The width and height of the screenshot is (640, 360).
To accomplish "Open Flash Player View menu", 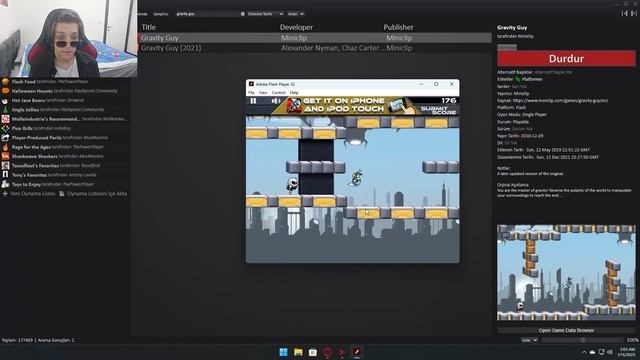I will click(x=263, y=93).
